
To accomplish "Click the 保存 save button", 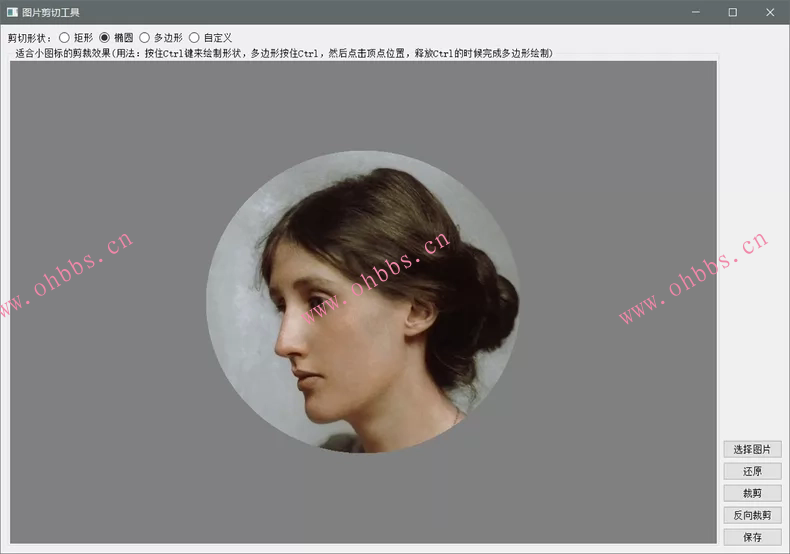I will click(x=752, y=537).
